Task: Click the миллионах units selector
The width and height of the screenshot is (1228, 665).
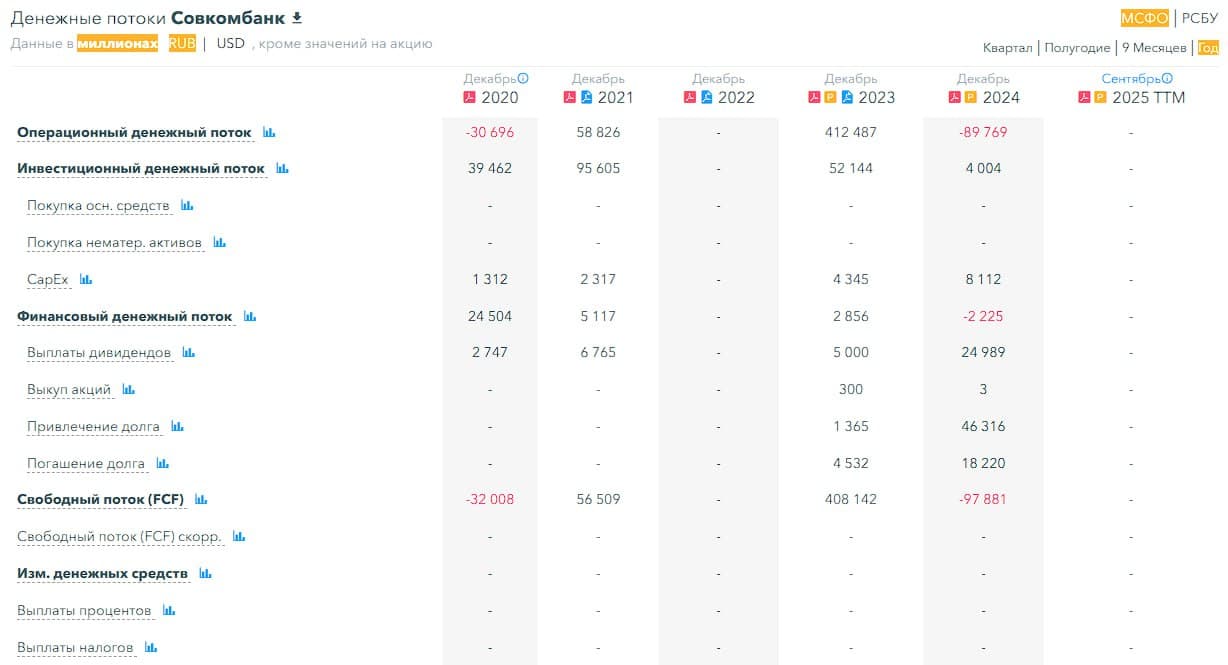Action: click(x=118, y=43)
